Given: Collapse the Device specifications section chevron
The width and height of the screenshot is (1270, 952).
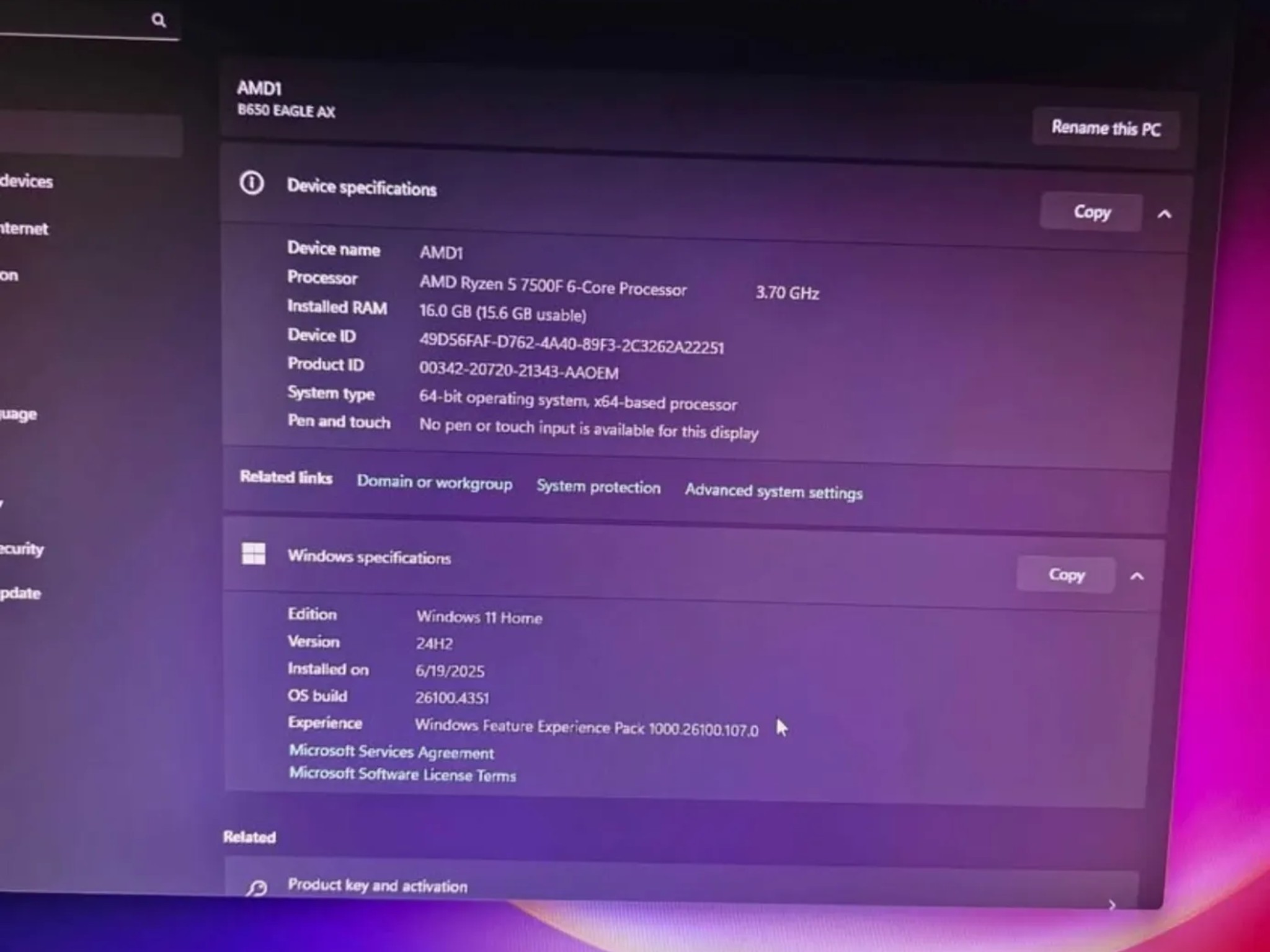Looking at the screenshot, I should click(1165, 214).
